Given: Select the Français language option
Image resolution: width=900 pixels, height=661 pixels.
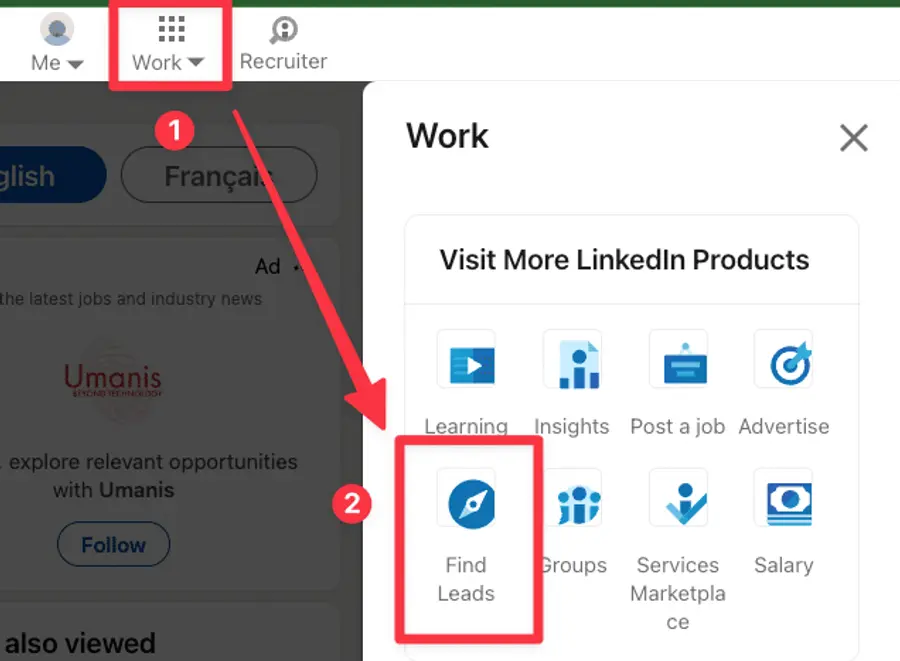Looking at the screenshot, I should pyautogui.click(x=218, y=174).
